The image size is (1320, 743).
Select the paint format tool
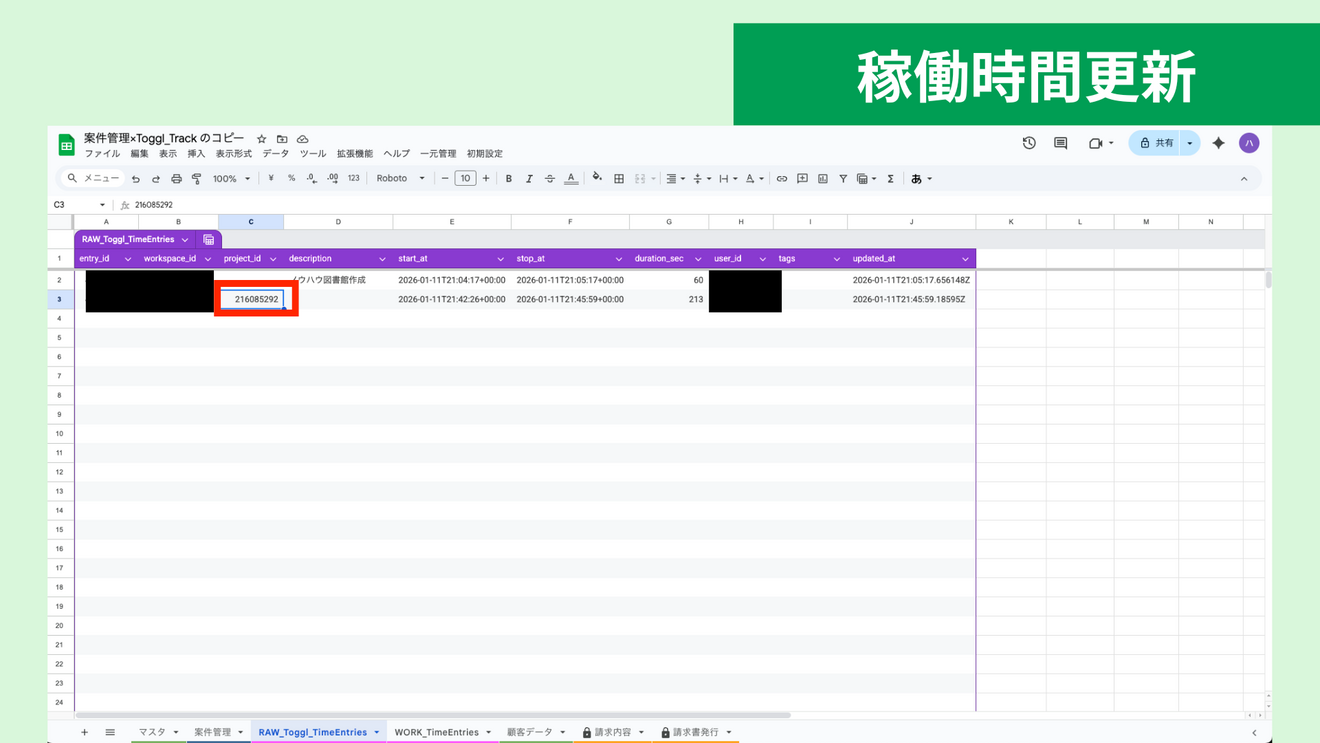pyautogui.click(x=196, y=179)
